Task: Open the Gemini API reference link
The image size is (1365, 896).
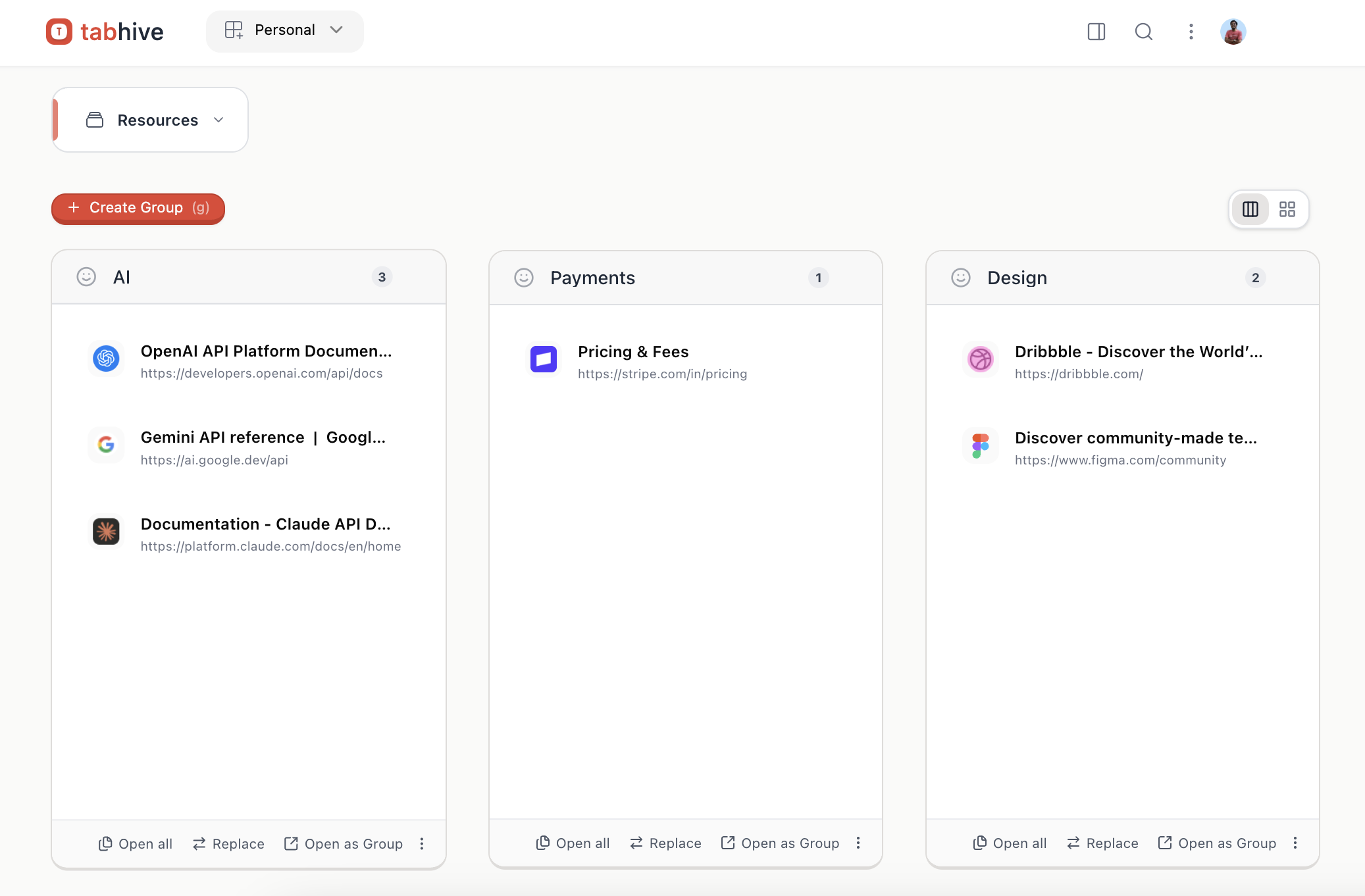Action: (x=263, y=437)
